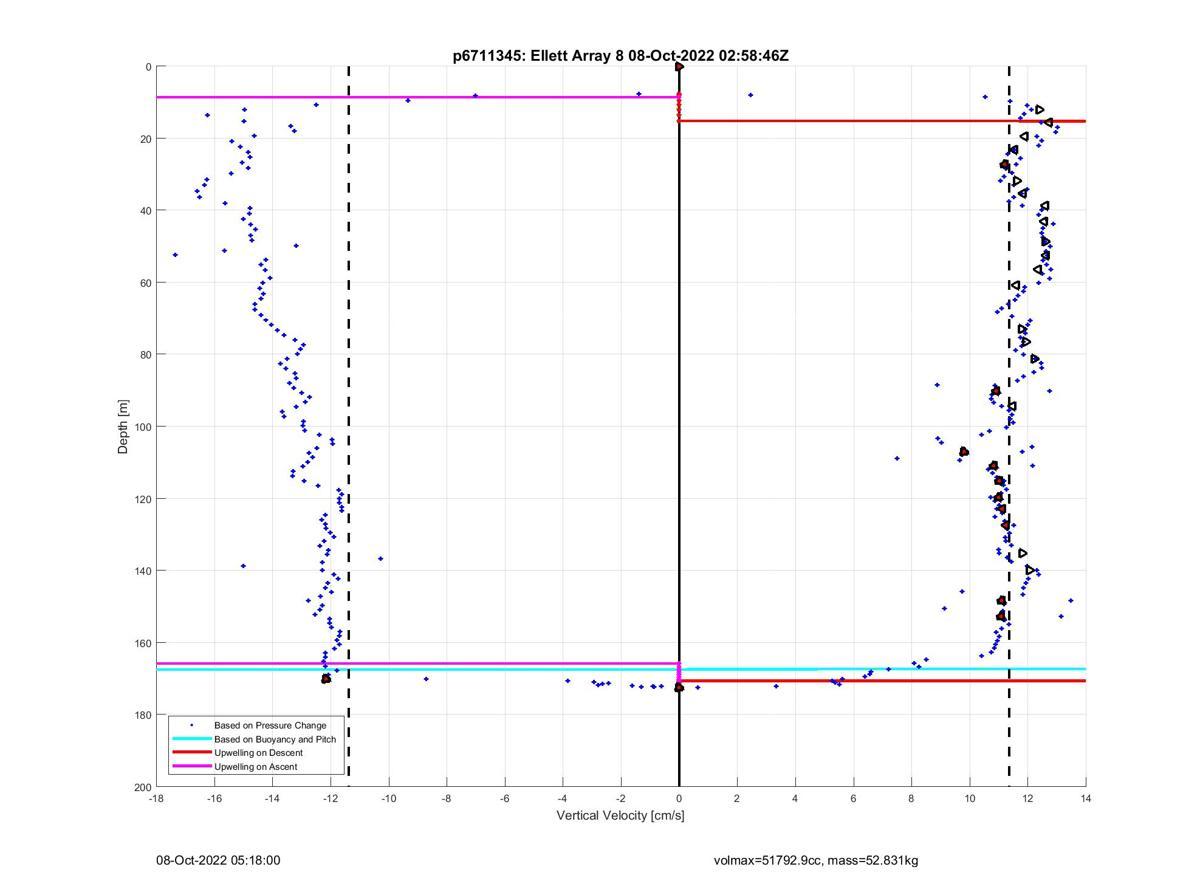Screen dimensions: 1200x885
Task: Click the '0' tick label on the velocity axis
Action: [679, 799]
